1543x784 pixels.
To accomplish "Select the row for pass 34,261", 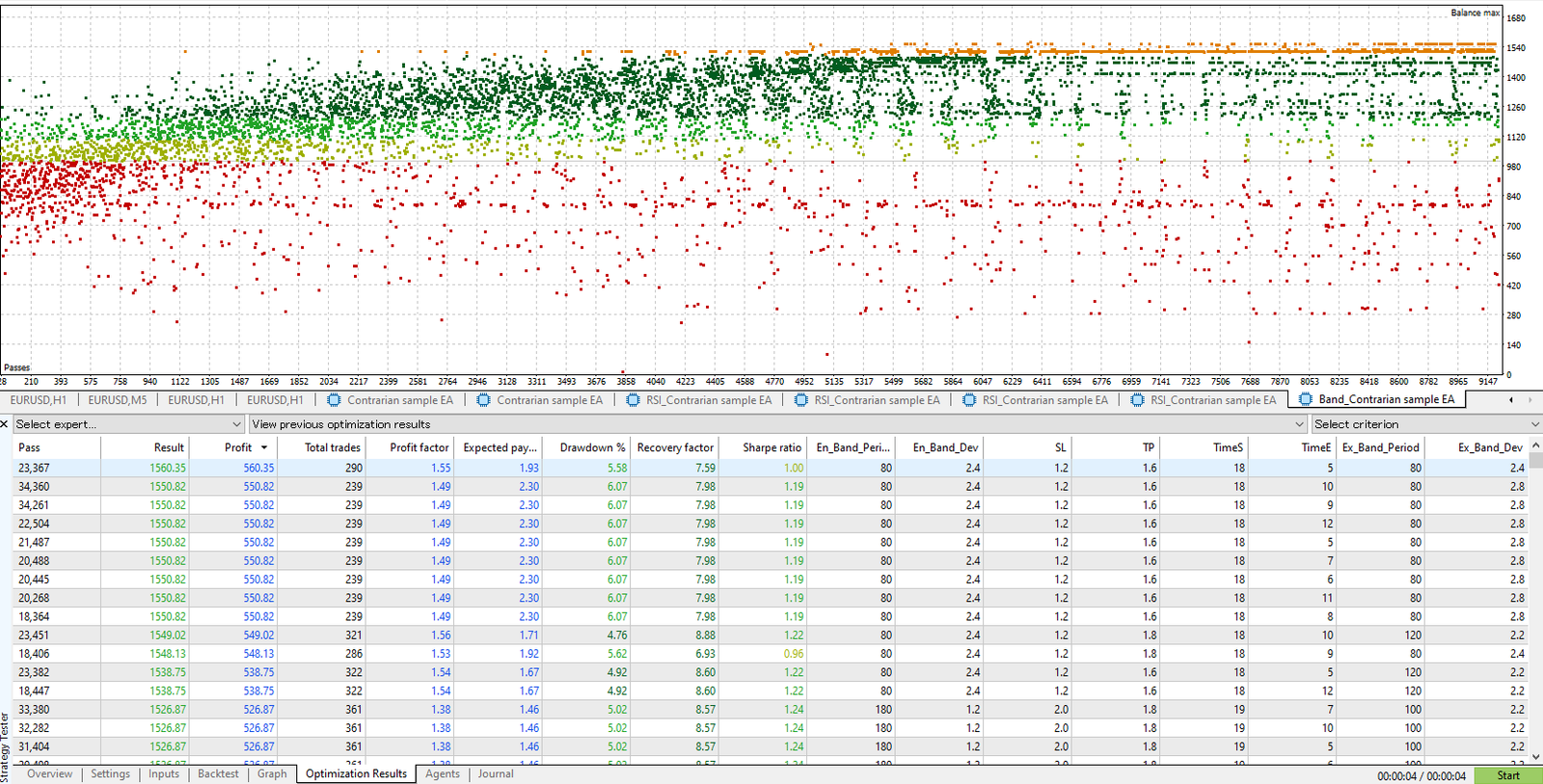I will [771, 505].
